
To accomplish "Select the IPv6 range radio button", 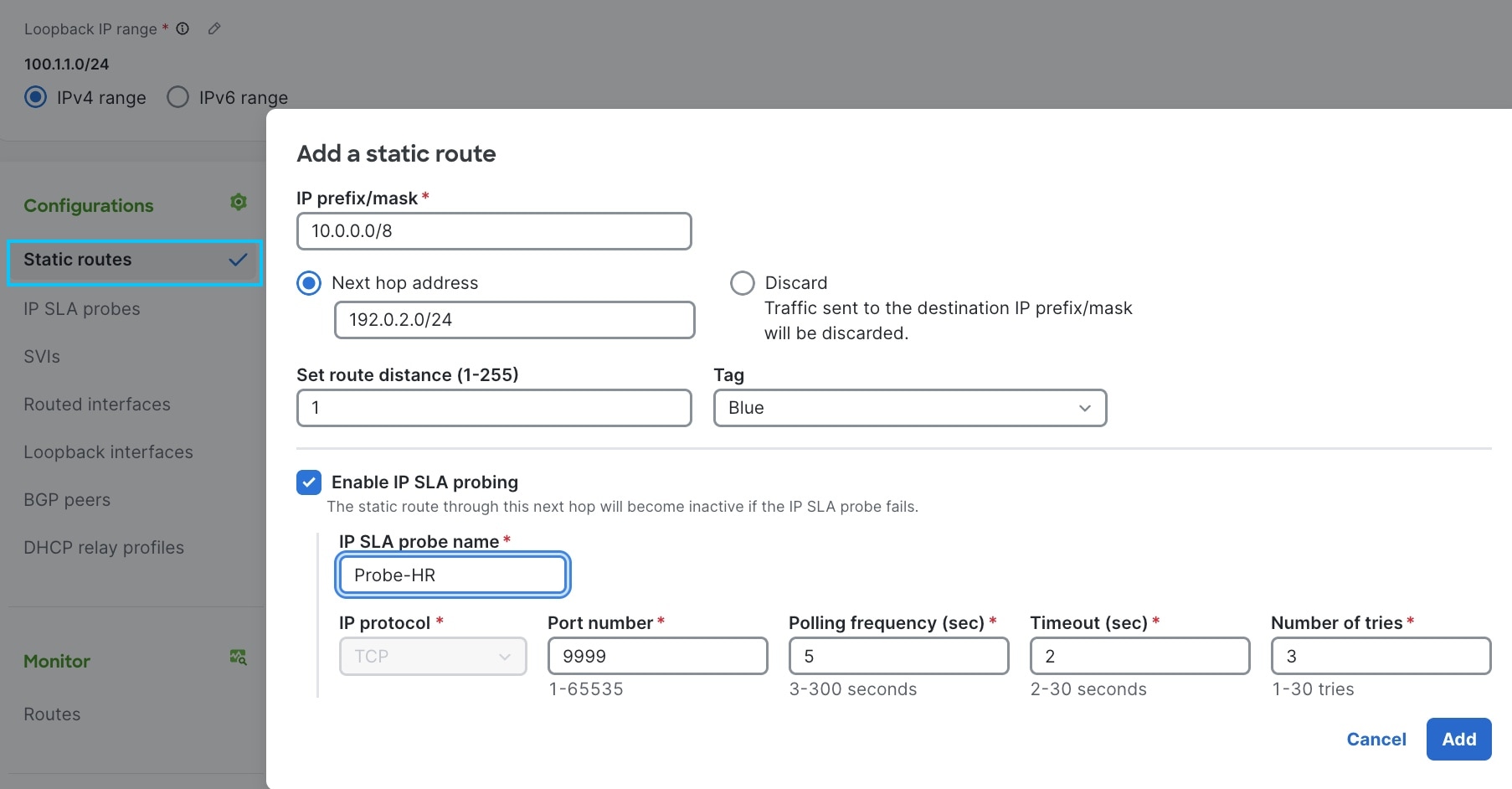I will click(177, 96).
